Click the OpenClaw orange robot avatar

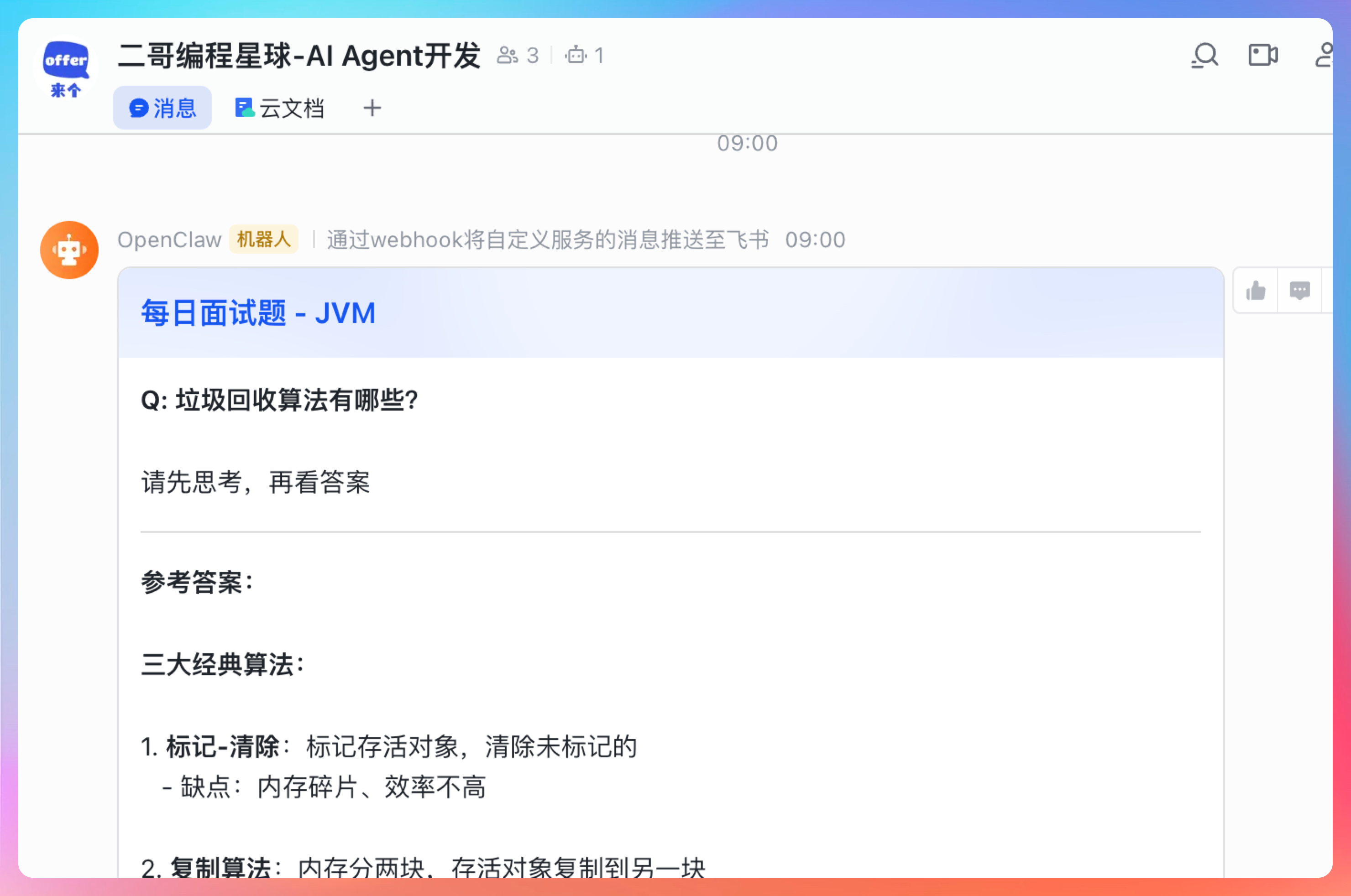(x=69, y=250)
